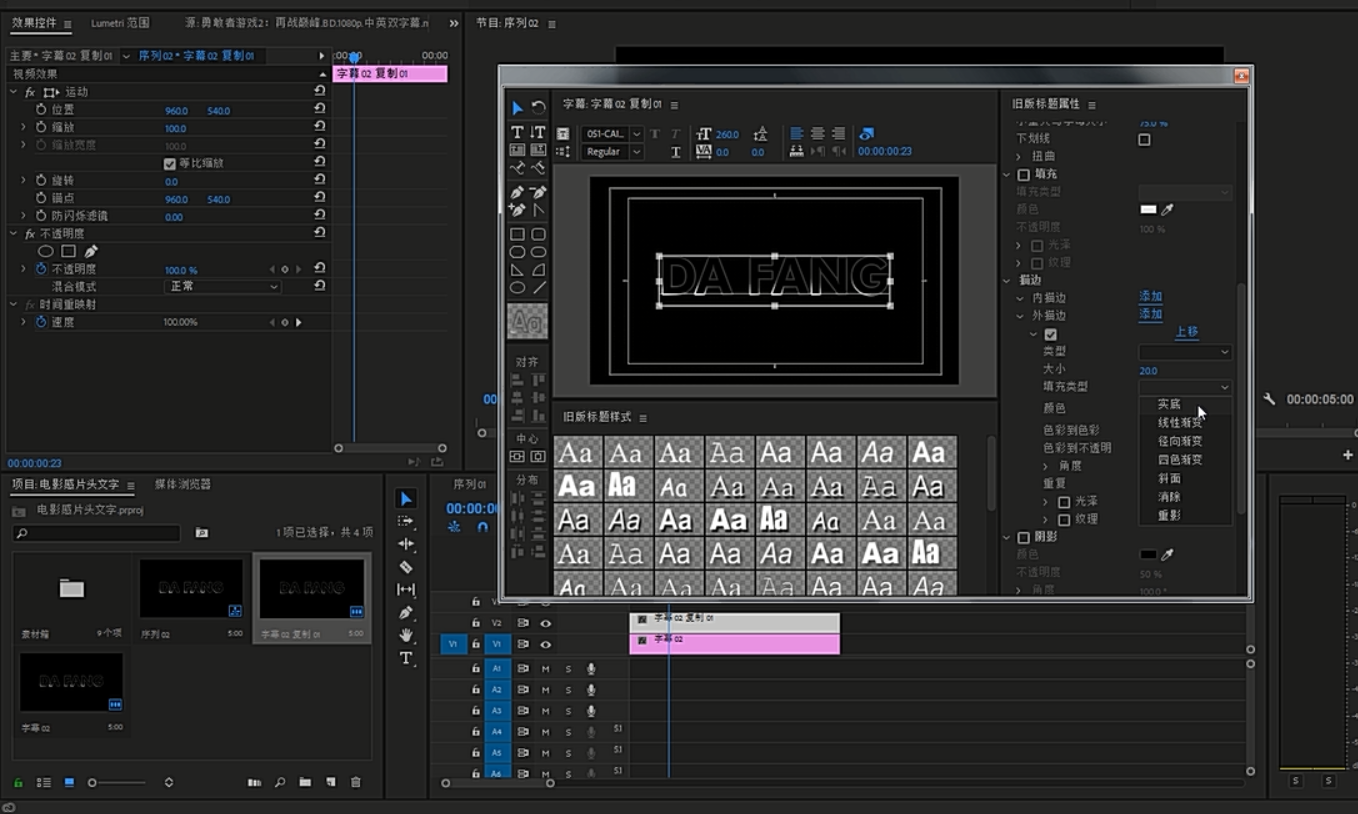Click the white 填充 fill color swatch

pos(1148,209)
